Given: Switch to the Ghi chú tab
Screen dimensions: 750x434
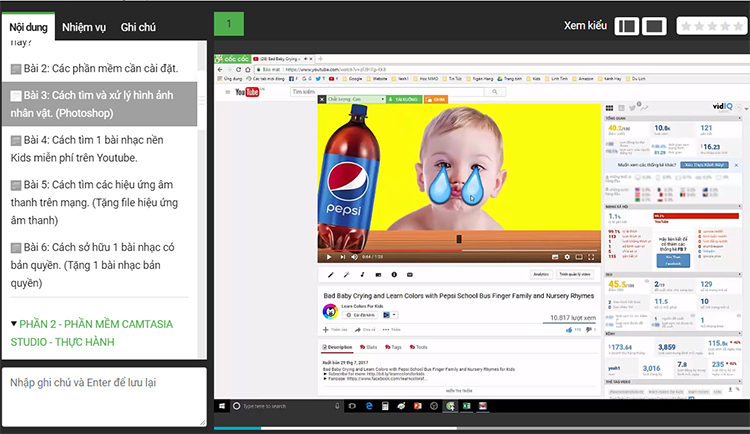Looking at the screenshot, I should click(138, 27).
